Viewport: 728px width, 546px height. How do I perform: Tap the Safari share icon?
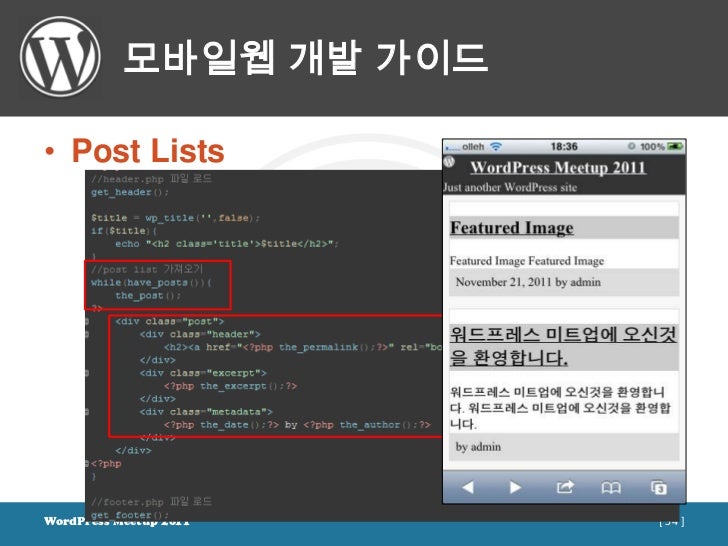tap(565, 487)
